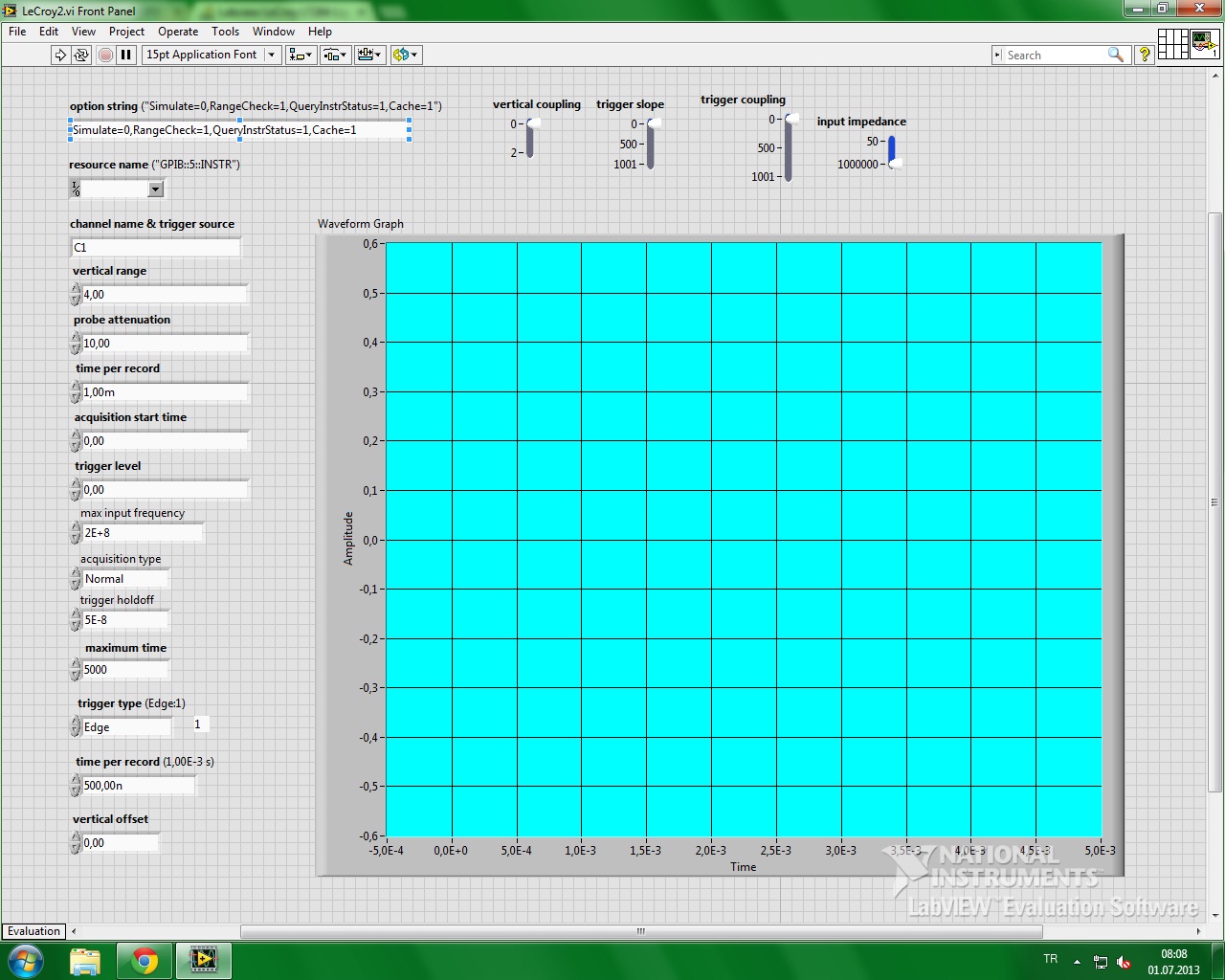Open the Reorder objects tool menu
Screen dimensions: 1225x980
pyautogui.click(x=406, y=56)
